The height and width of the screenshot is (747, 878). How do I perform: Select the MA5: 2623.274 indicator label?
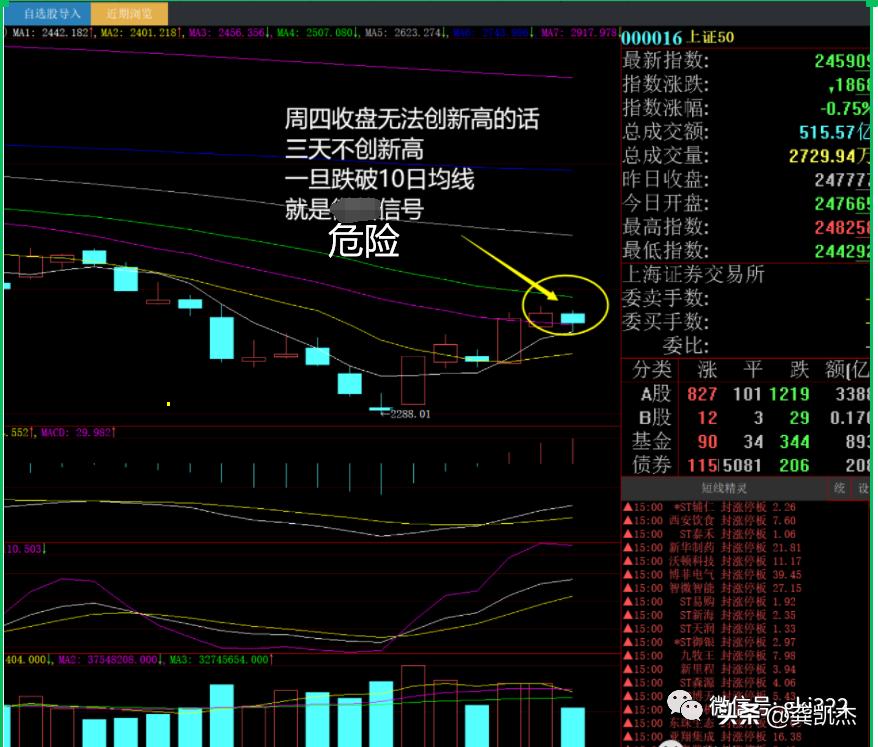(406, 33)
